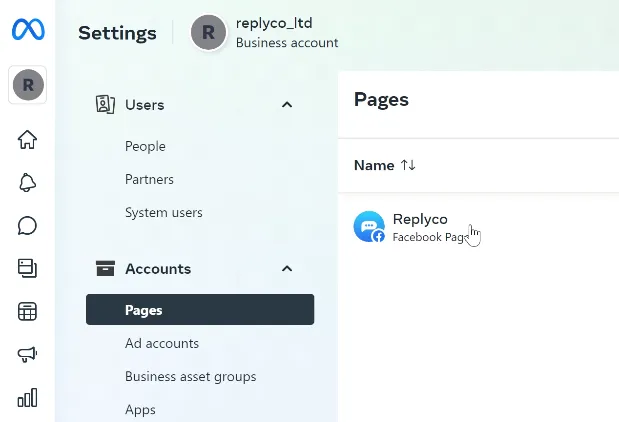Click the Settings page title
The height and width of the screenshot is (422, 619).
(117, 33)
